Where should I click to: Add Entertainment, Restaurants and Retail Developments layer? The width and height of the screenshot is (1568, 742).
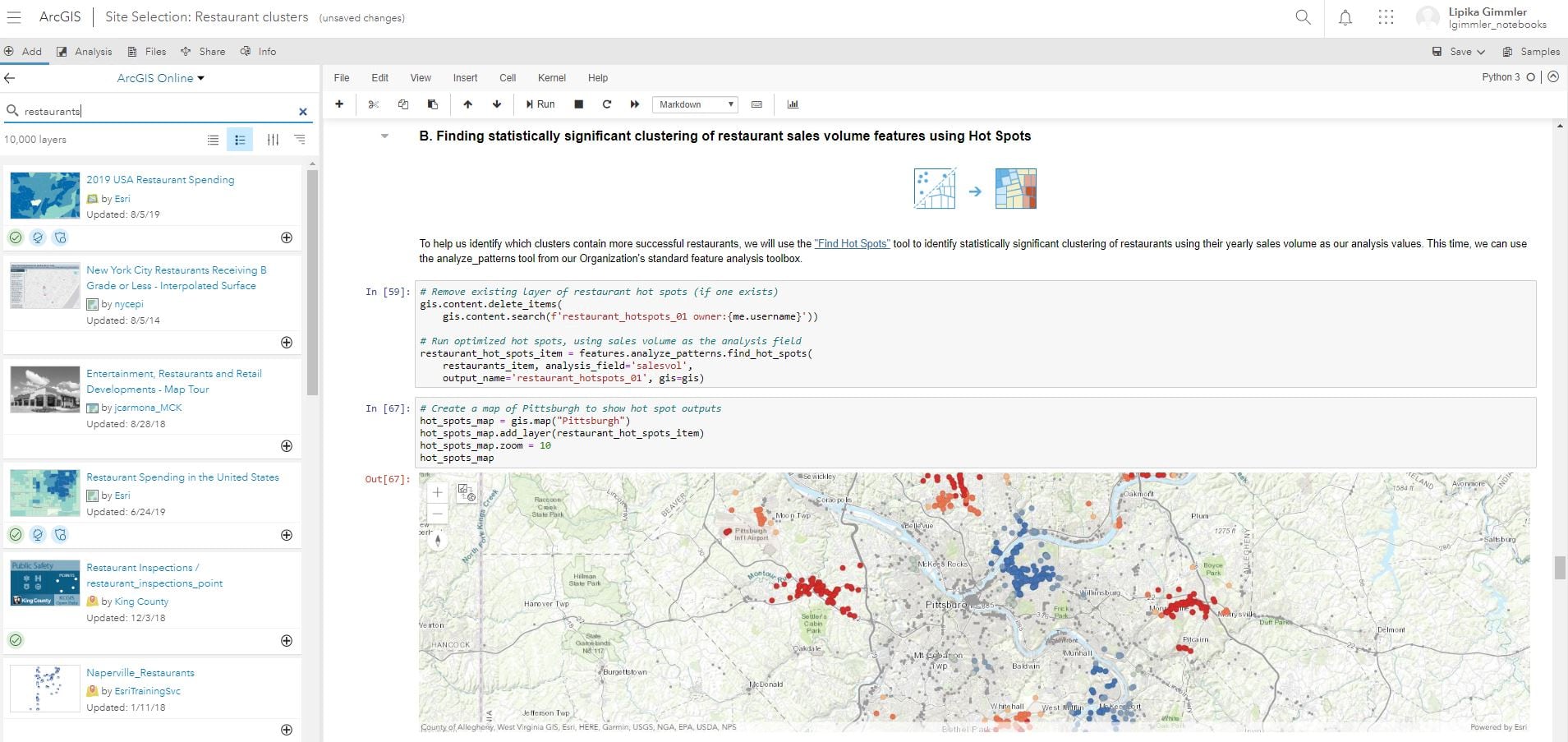click(x=287, y=445)
